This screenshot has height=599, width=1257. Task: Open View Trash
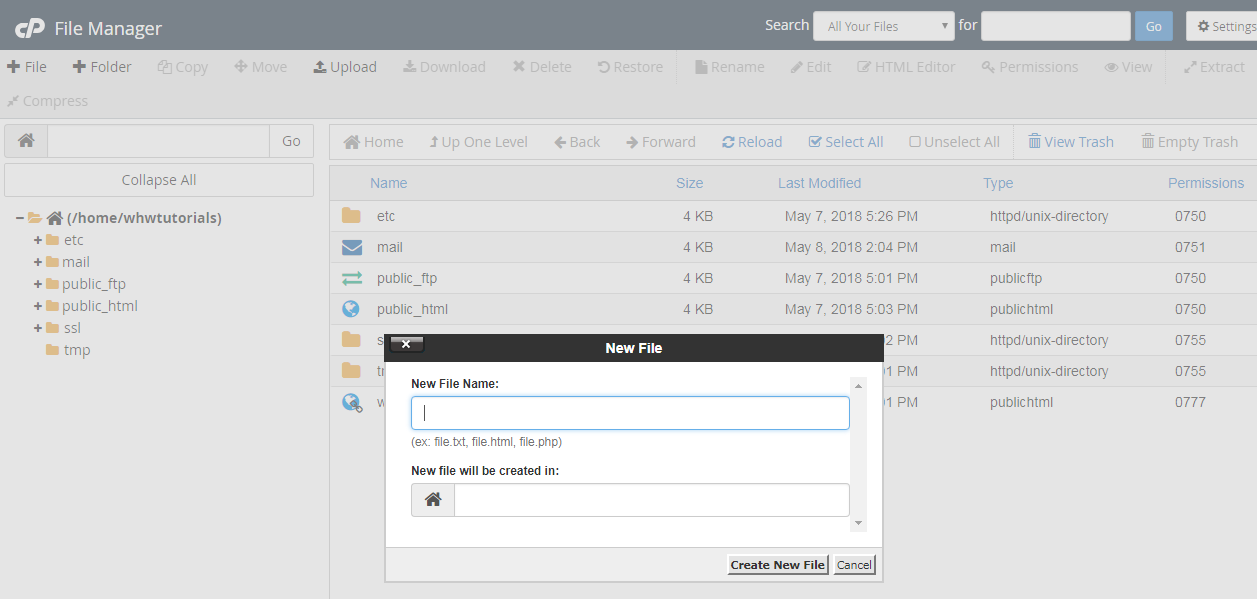click(x=1070, y=141)
